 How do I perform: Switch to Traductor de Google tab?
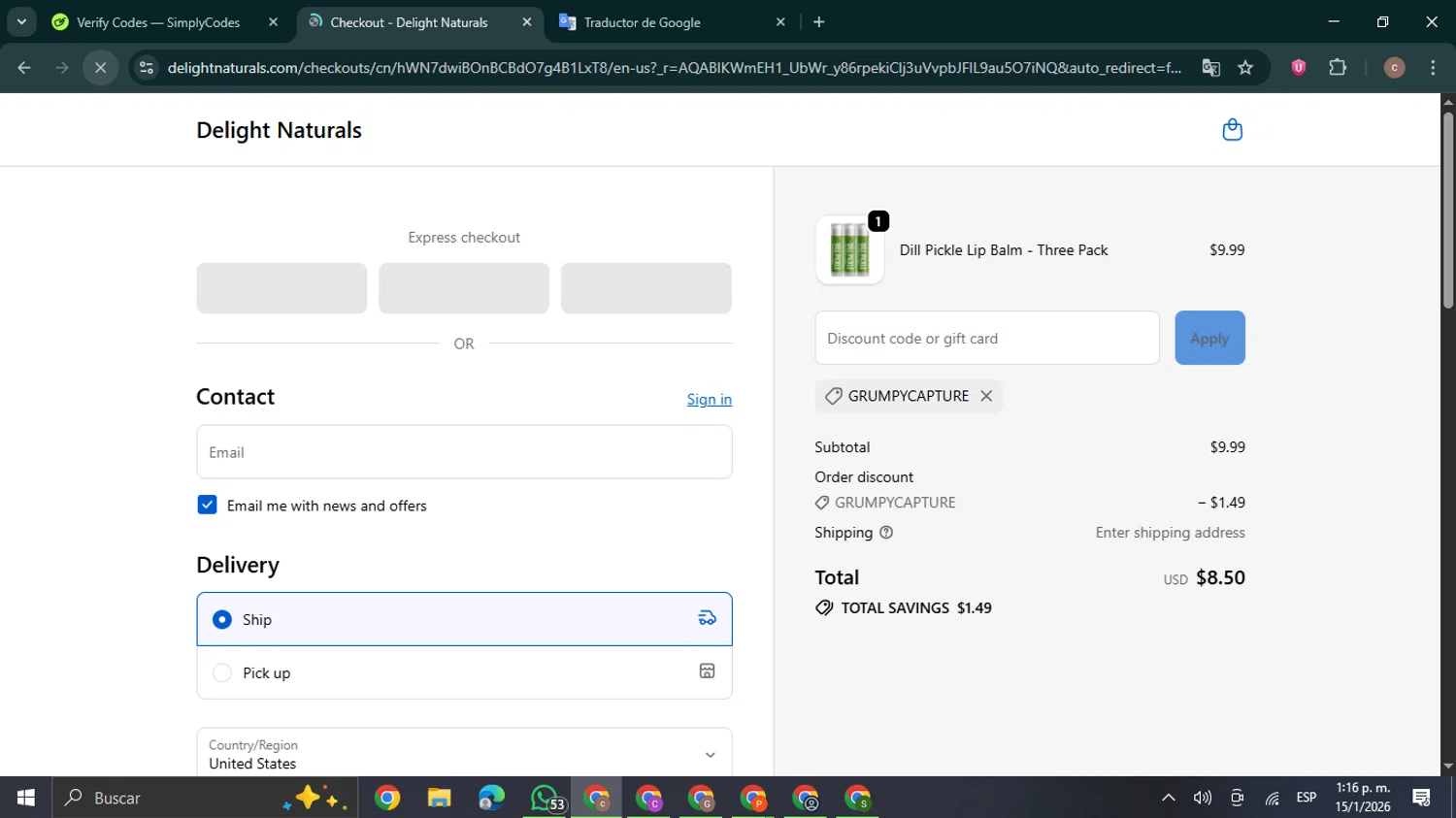(x=642, y=22)
